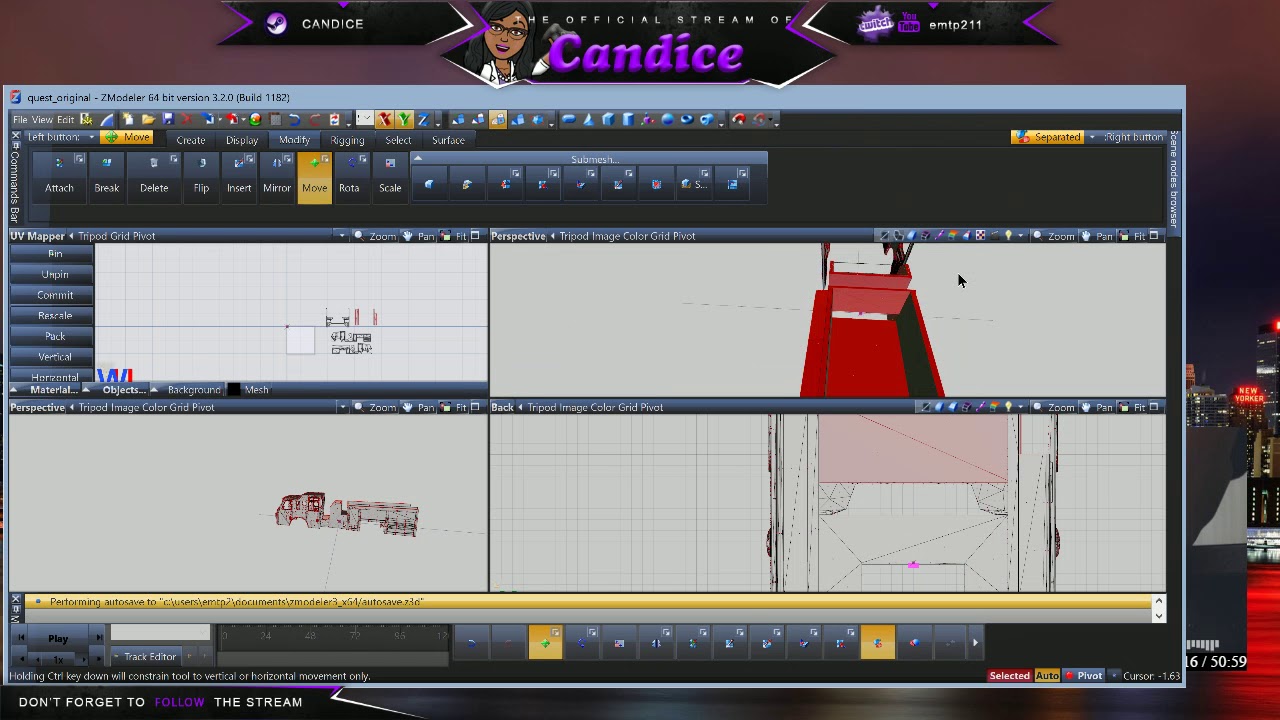Click the Pin button
Image resolution: width=1280 pixels, height=720 pixels.
coord(55,254)
